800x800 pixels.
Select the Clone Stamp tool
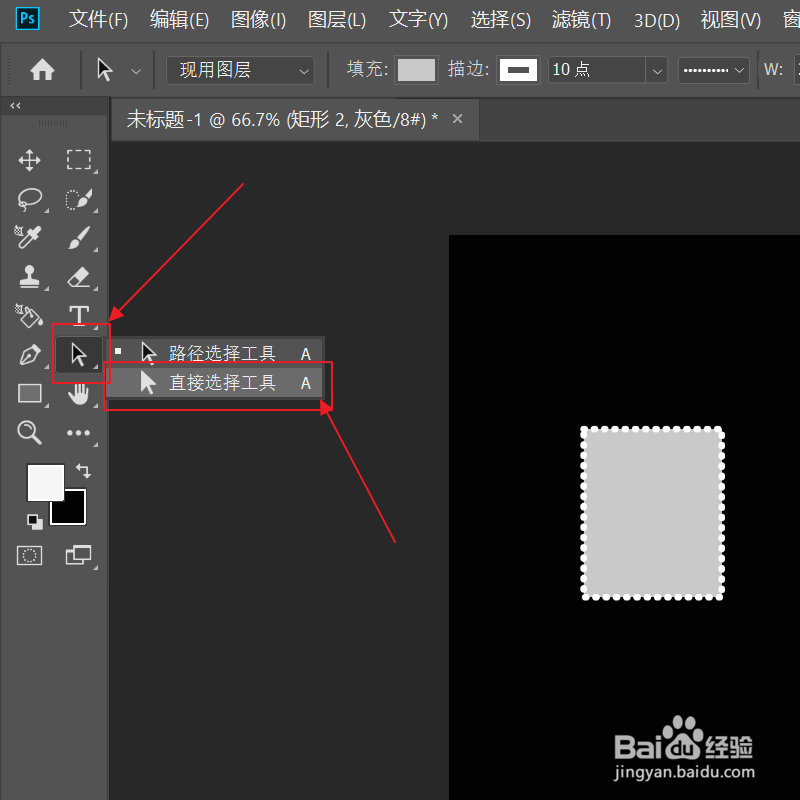(29, 277)
